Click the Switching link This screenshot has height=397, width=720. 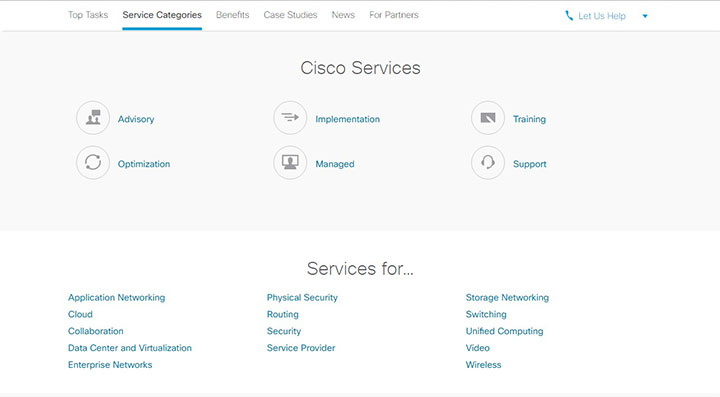(x=486, y=314)
